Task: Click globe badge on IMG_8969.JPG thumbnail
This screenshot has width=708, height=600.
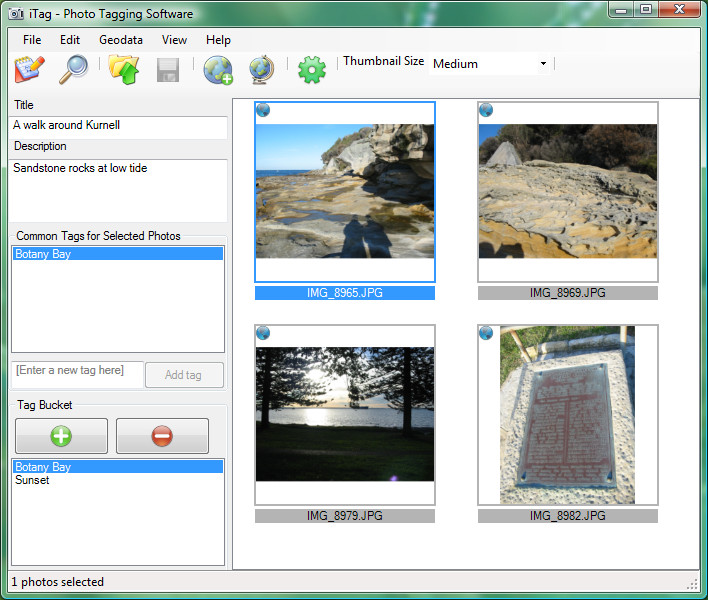Action: click(486, 110)
